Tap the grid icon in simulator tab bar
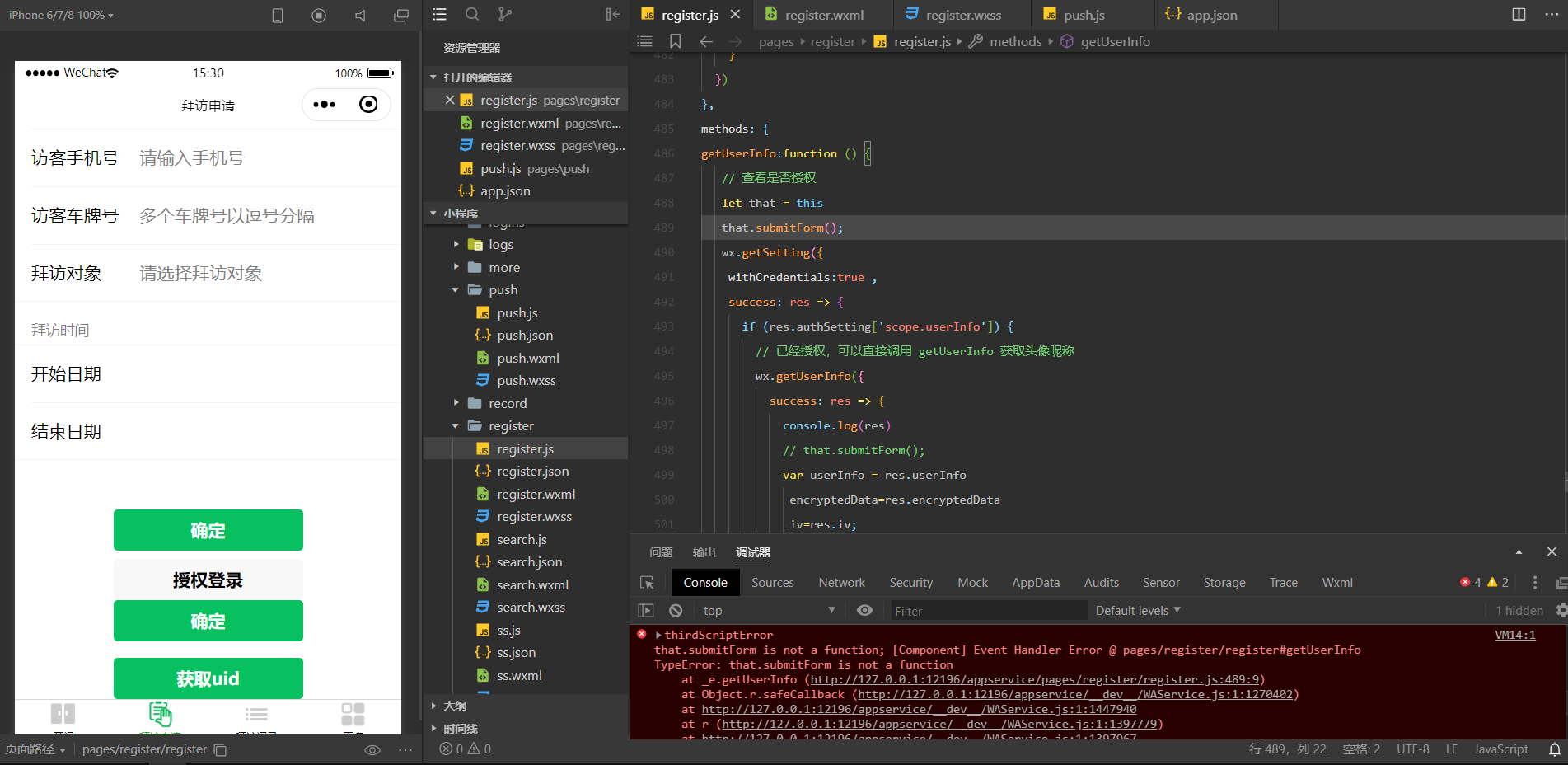The image size is (1568, 765). (x=353, y=714)
